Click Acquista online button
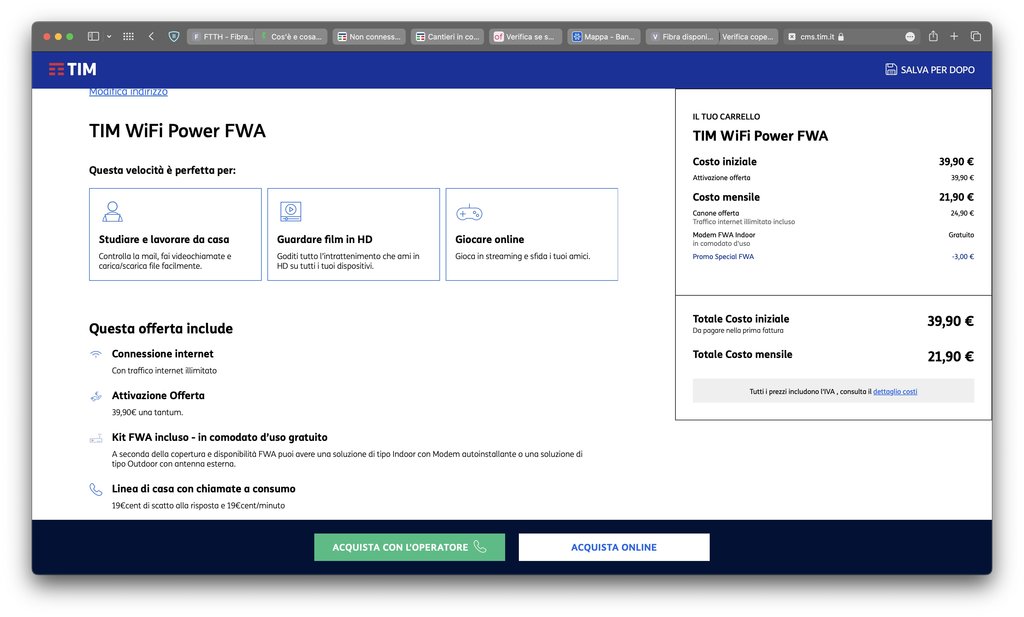The image size is (1024, 617). (x=614, y=547)
